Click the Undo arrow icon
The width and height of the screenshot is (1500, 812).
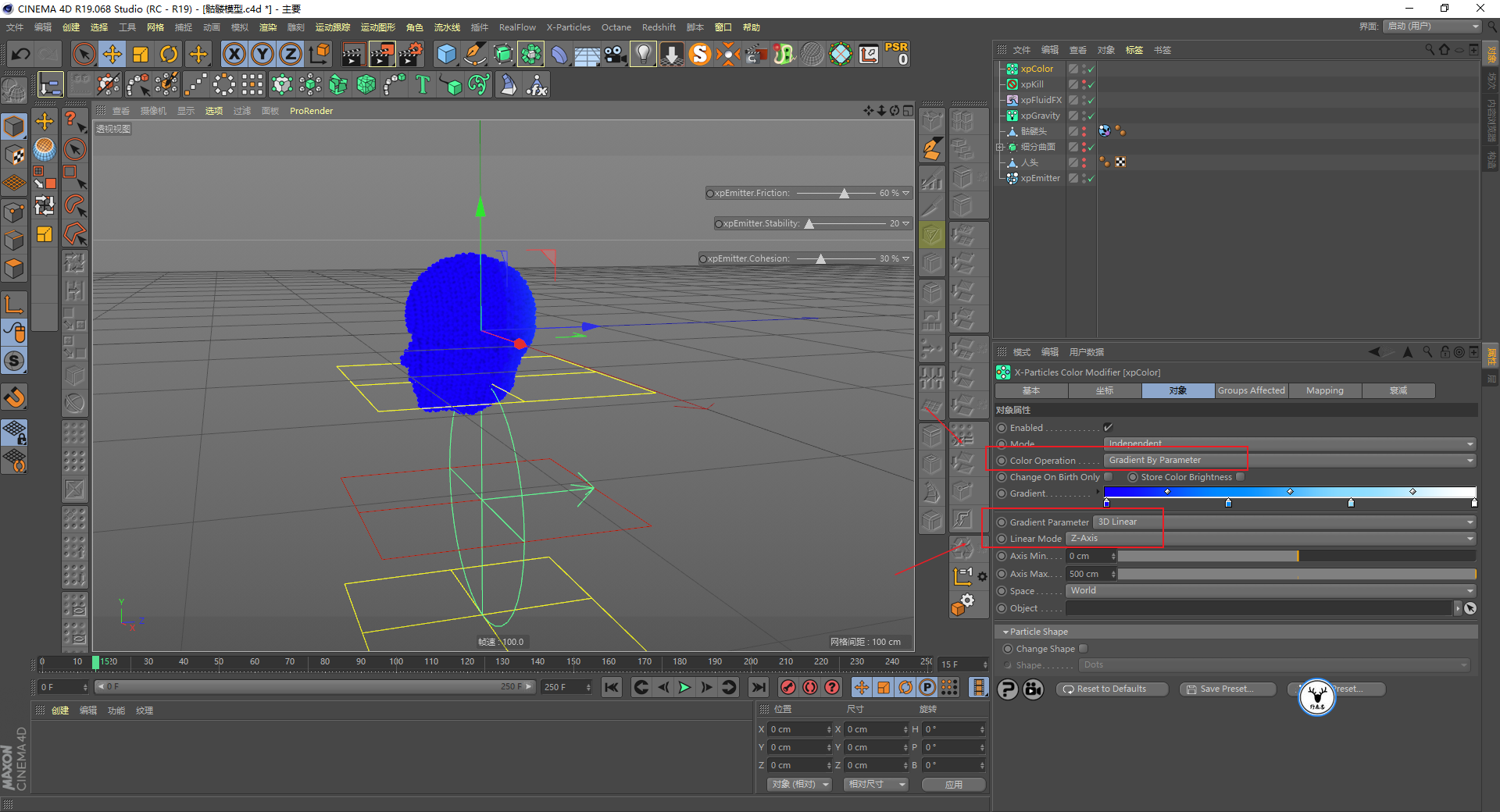(x=21, y=54)
